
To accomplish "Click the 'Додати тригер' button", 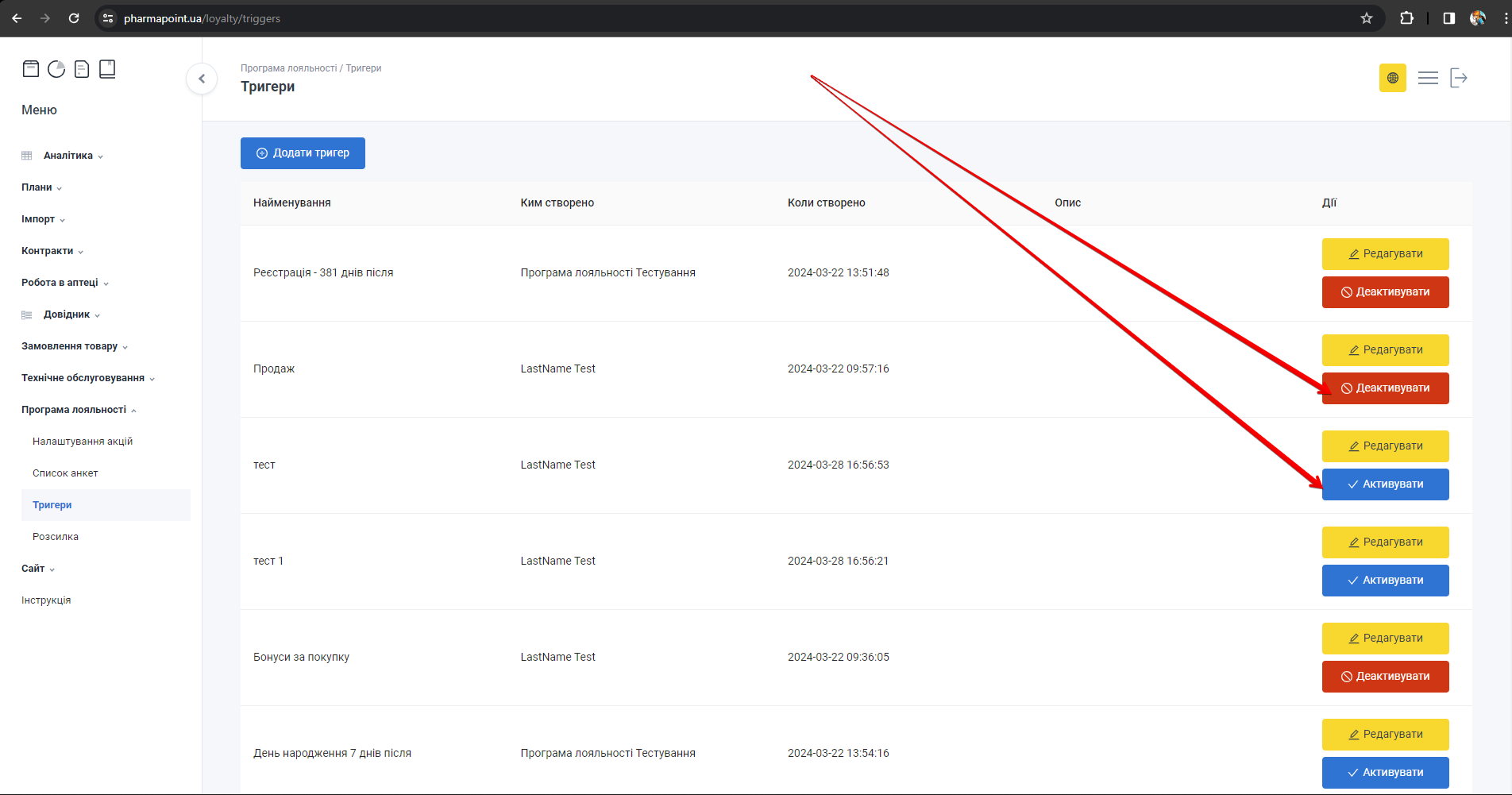I will tap(303, 153).
